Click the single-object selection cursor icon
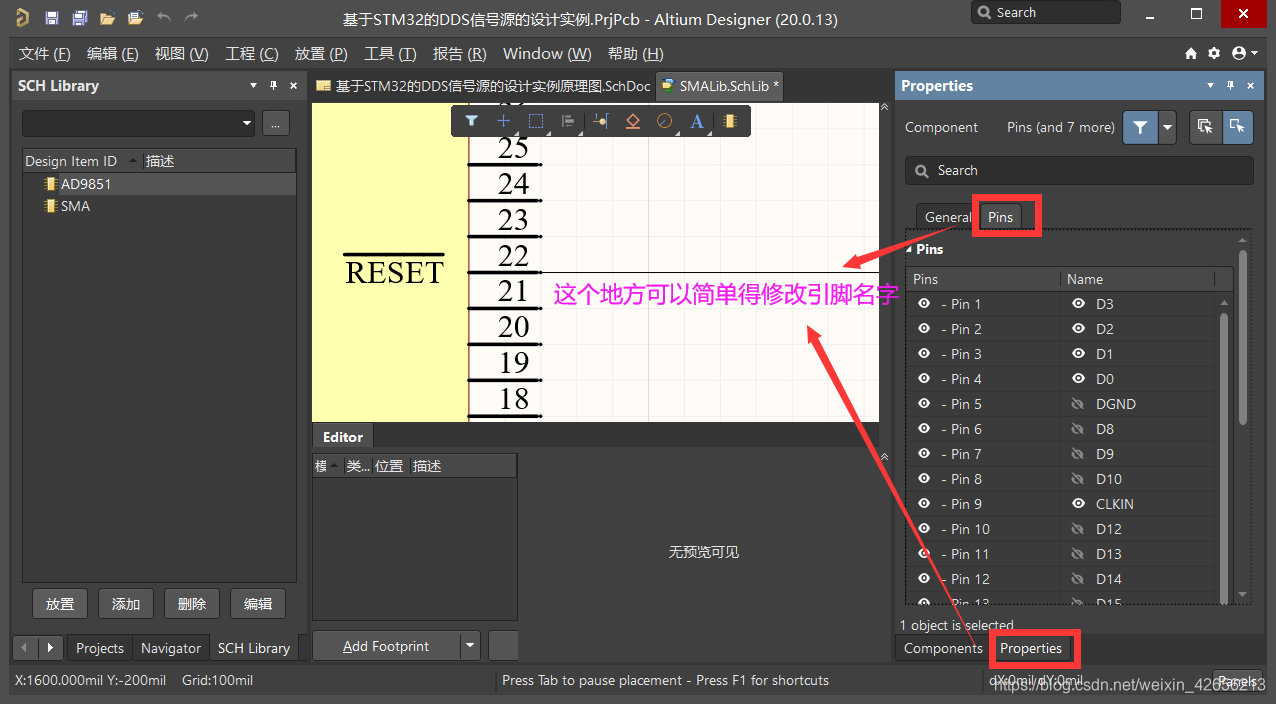The height and width of the screenshot is (704, 1276). [x=1237, y=127]
